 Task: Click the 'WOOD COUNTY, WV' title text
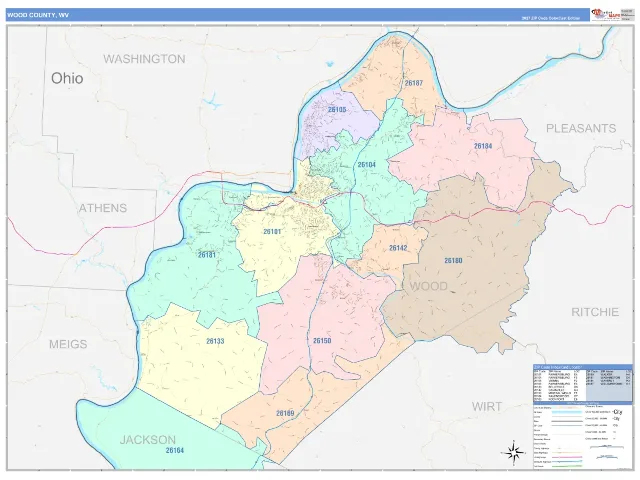tap(38, 15)
